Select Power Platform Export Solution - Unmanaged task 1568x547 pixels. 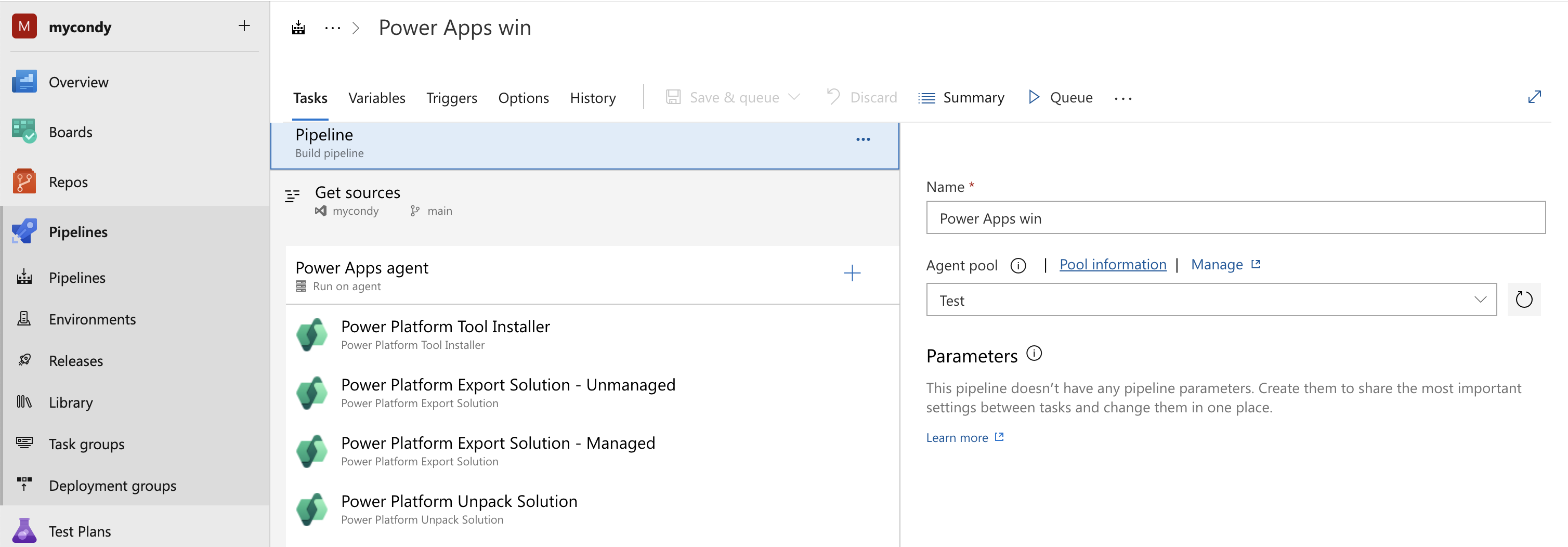[593, 393]
